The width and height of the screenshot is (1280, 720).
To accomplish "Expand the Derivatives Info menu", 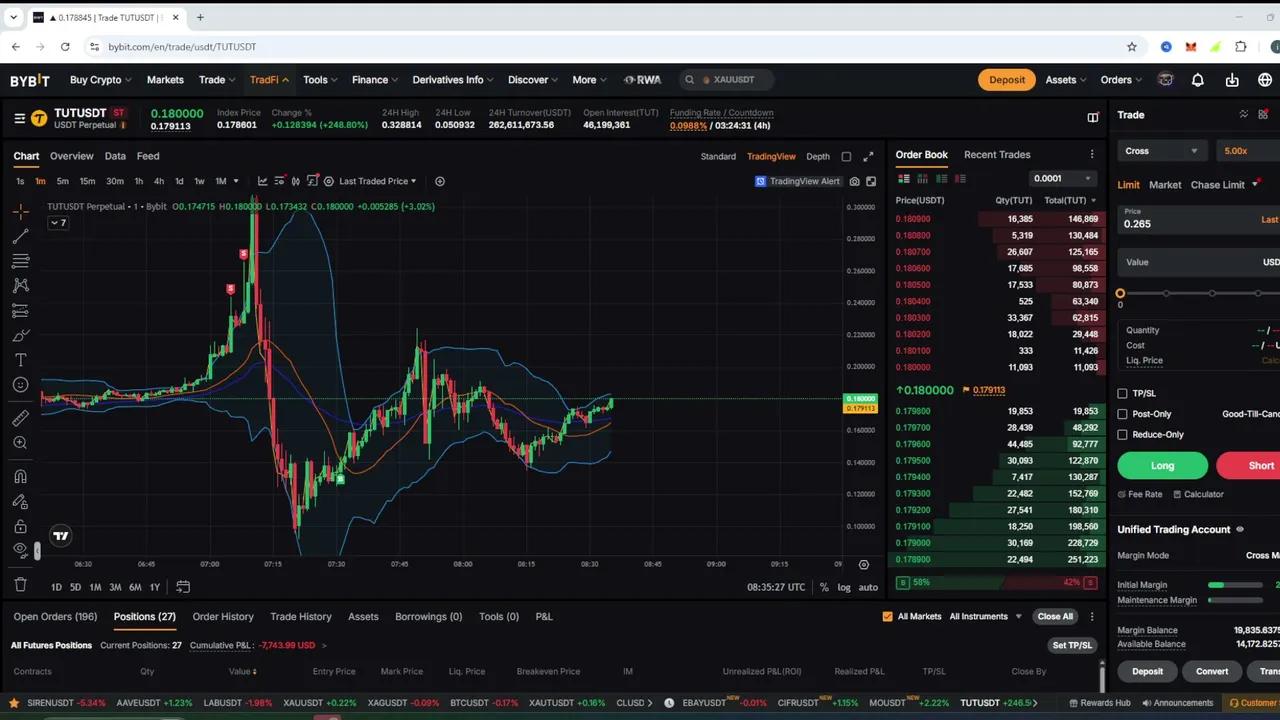I will tap(453, 80).
